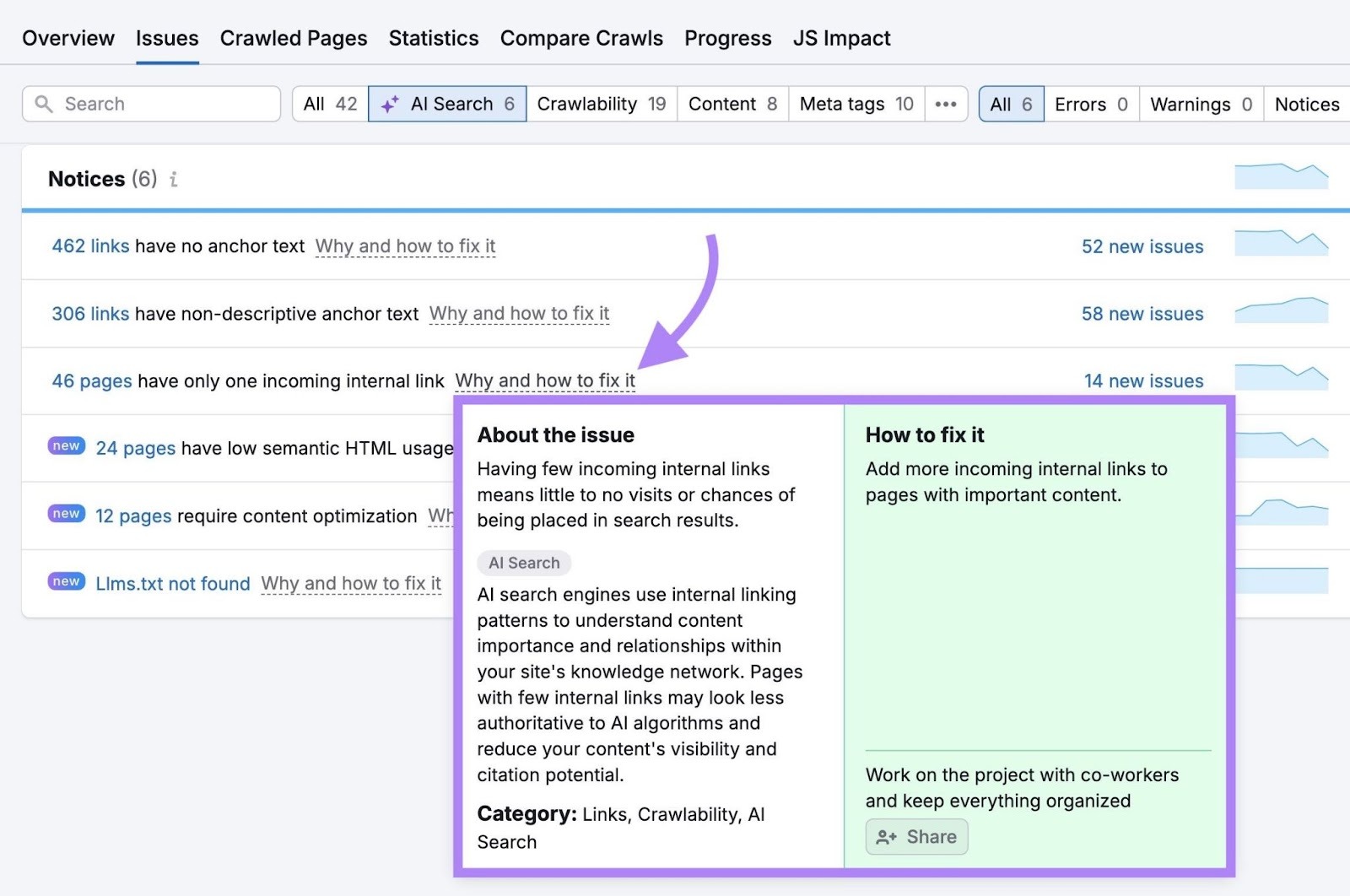Open the 46 pages link
Viewport: 1350px width, 896px height.
(x=91, y=381)
